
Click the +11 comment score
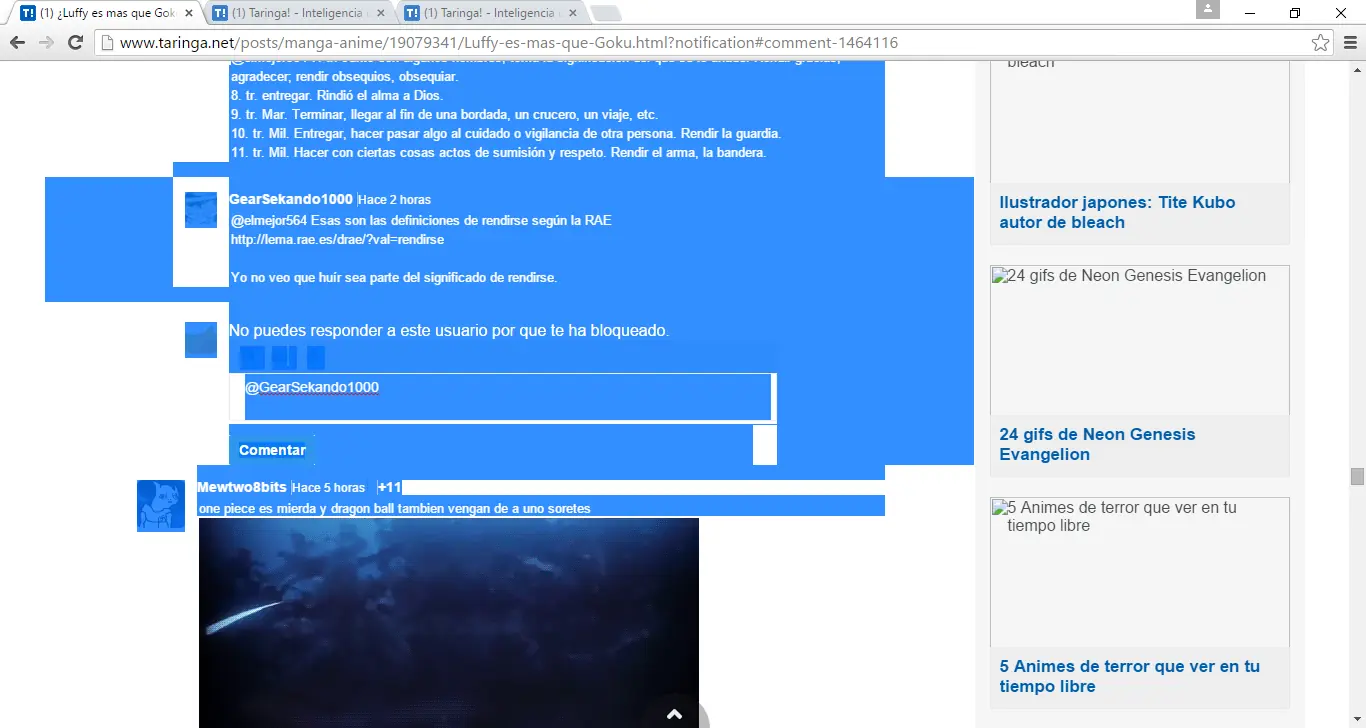click(389, 488)
